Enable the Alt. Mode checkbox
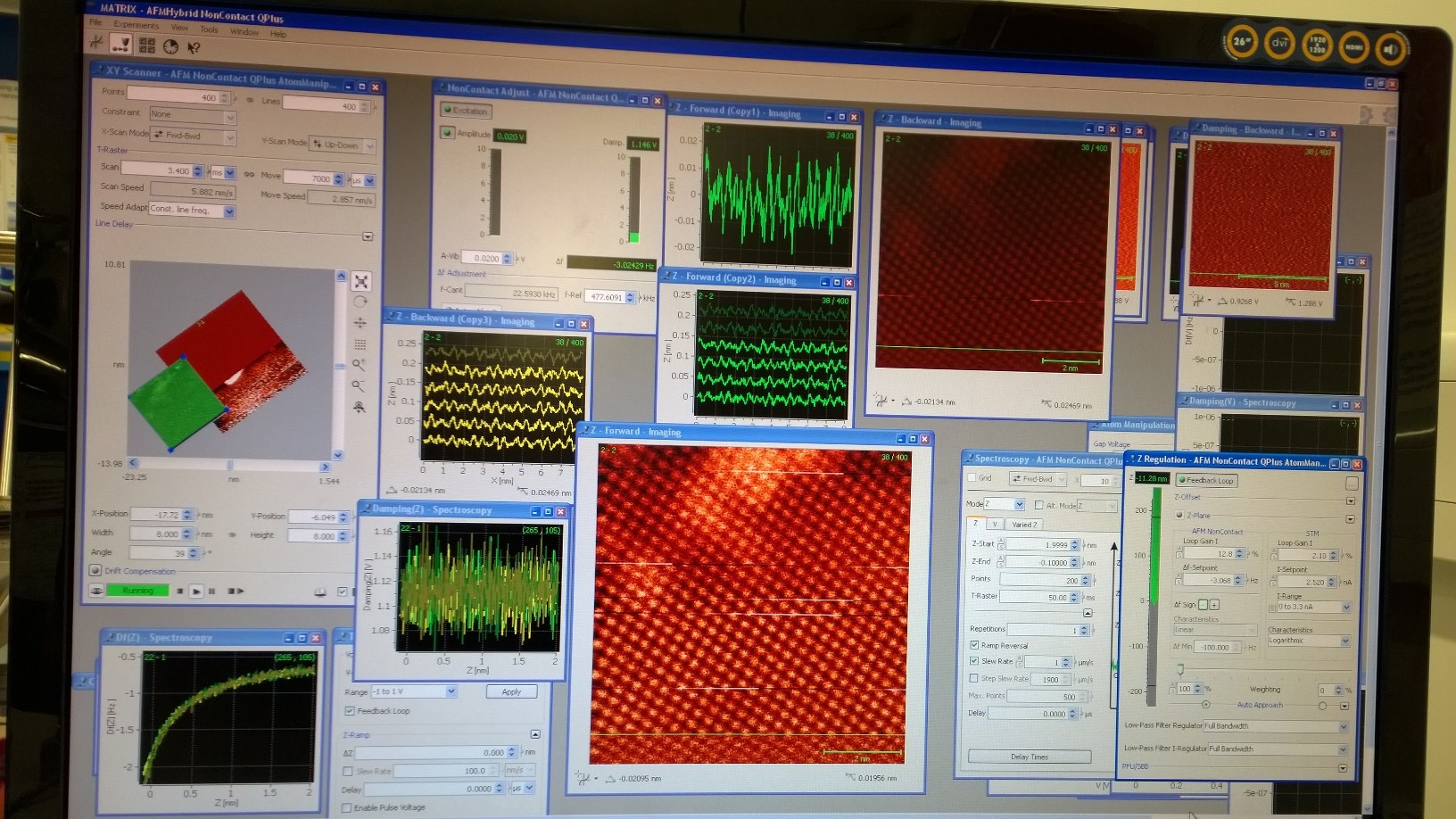 [1038, 505]
